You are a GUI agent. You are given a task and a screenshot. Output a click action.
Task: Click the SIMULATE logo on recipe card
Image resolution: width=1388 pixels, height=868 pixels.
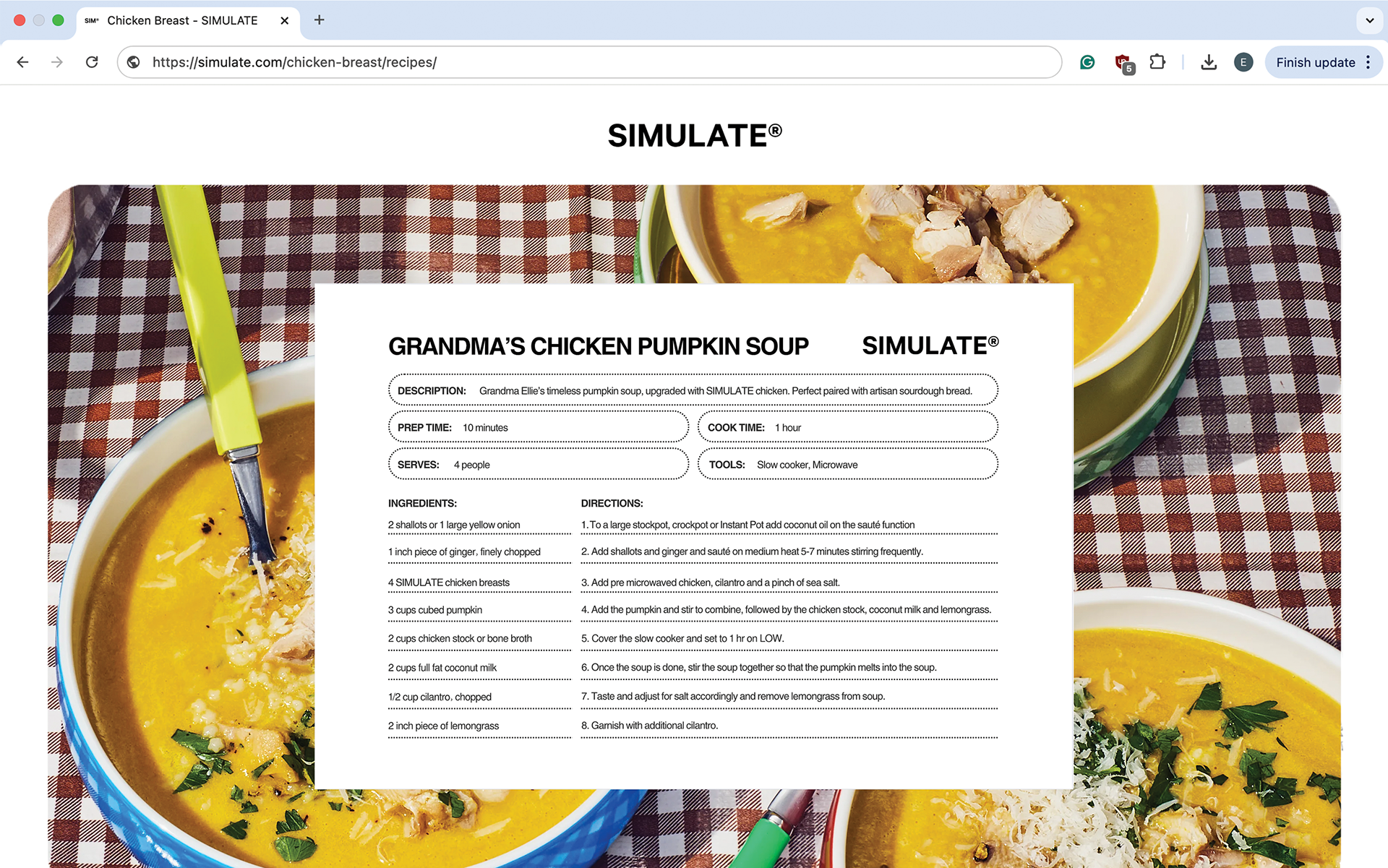930,345
